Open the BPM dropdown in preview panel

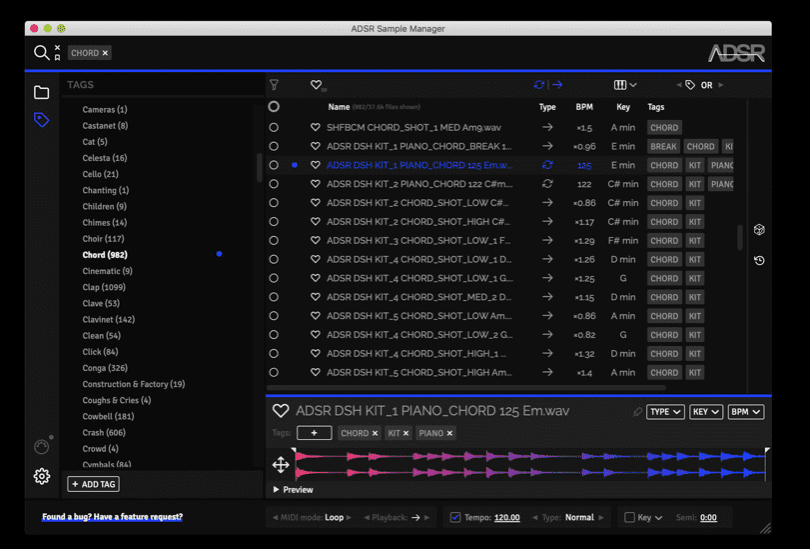click(745, 412)
